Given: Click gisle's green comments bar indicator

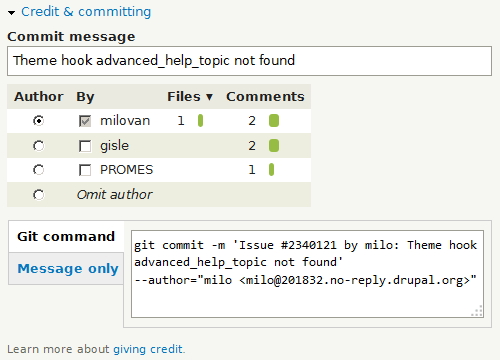Looking at the screenshot, I should tap(274, 146).
